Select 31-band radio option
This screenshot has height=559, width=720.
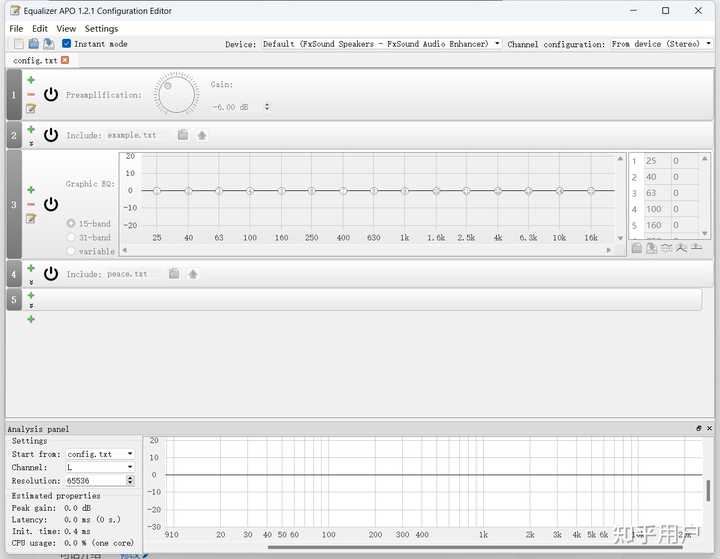pos(71,237)
